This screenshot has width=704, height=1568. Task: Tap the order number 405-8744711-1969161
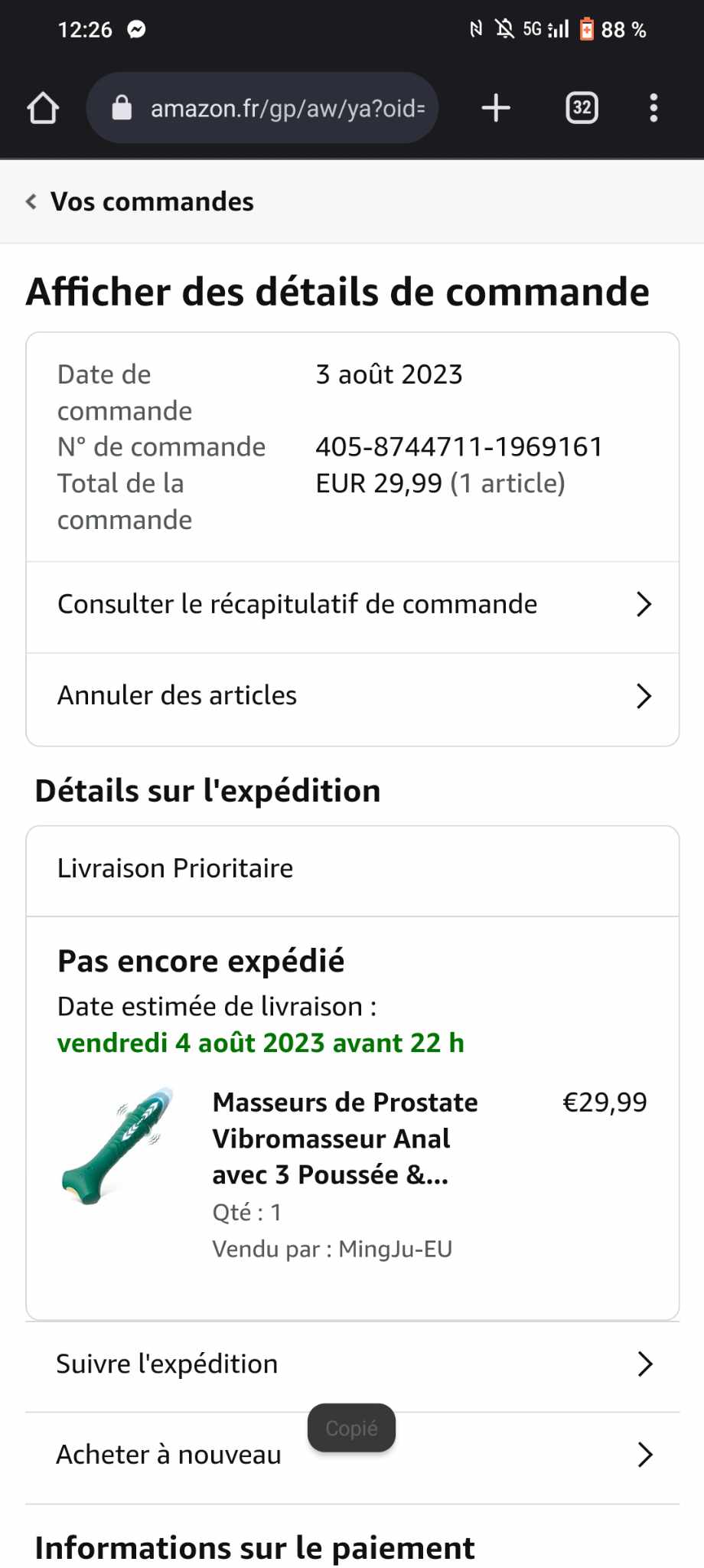[459, 446]
